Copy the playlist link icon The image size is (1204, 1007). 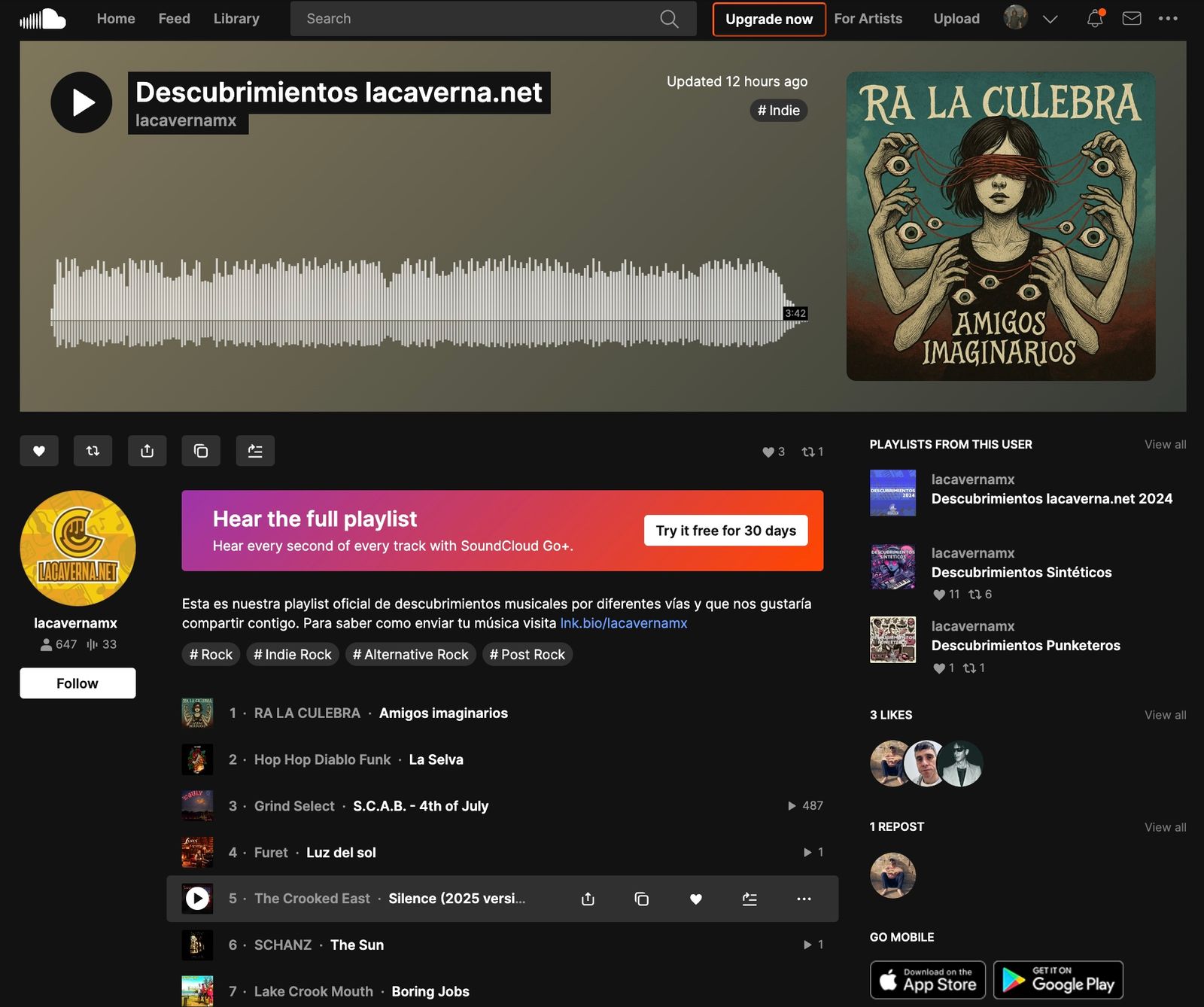pyautogui.click(x=201, y=451)
